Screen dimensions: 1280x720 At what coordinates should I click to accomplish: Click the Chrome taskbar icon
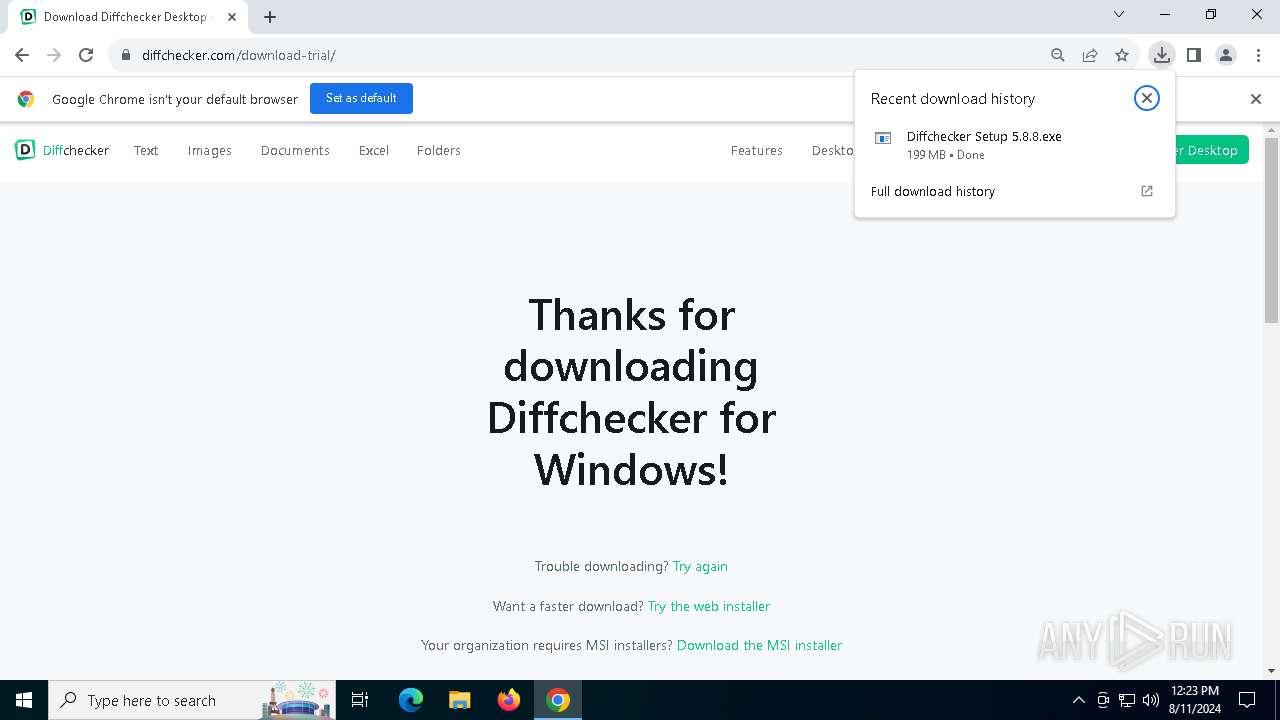pyautogui.click(x=558, y=700)
